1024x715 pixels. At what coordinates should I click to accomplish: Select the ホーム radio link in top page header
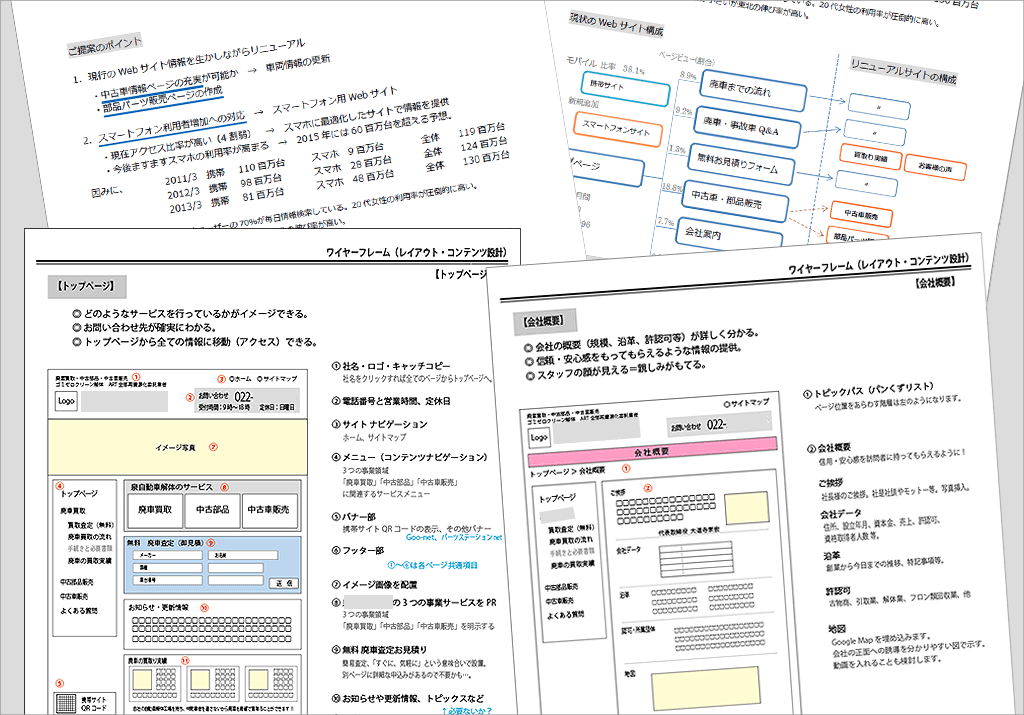point(238,379)
